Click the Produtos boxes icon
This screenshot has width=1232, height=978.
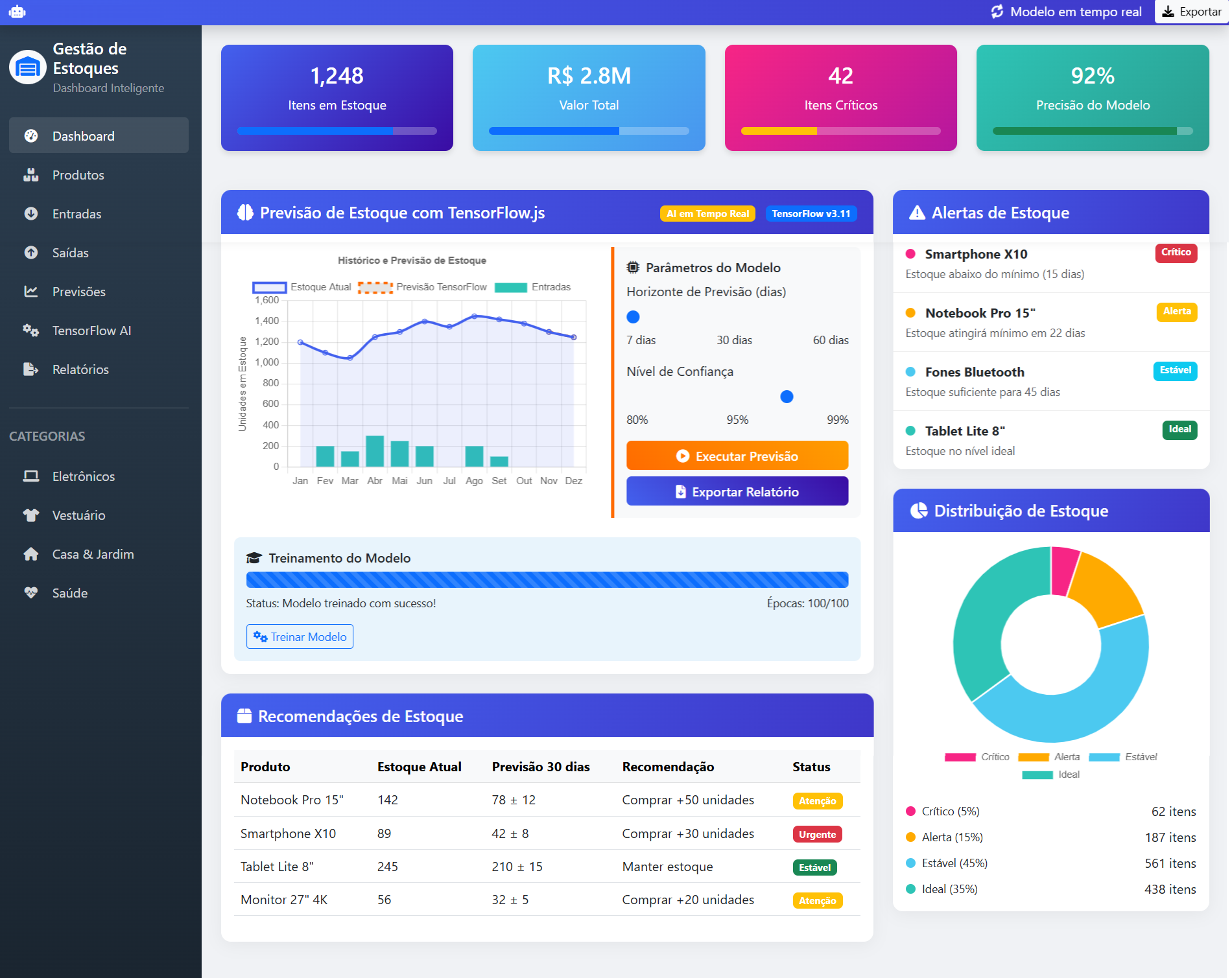coord(30,175)
